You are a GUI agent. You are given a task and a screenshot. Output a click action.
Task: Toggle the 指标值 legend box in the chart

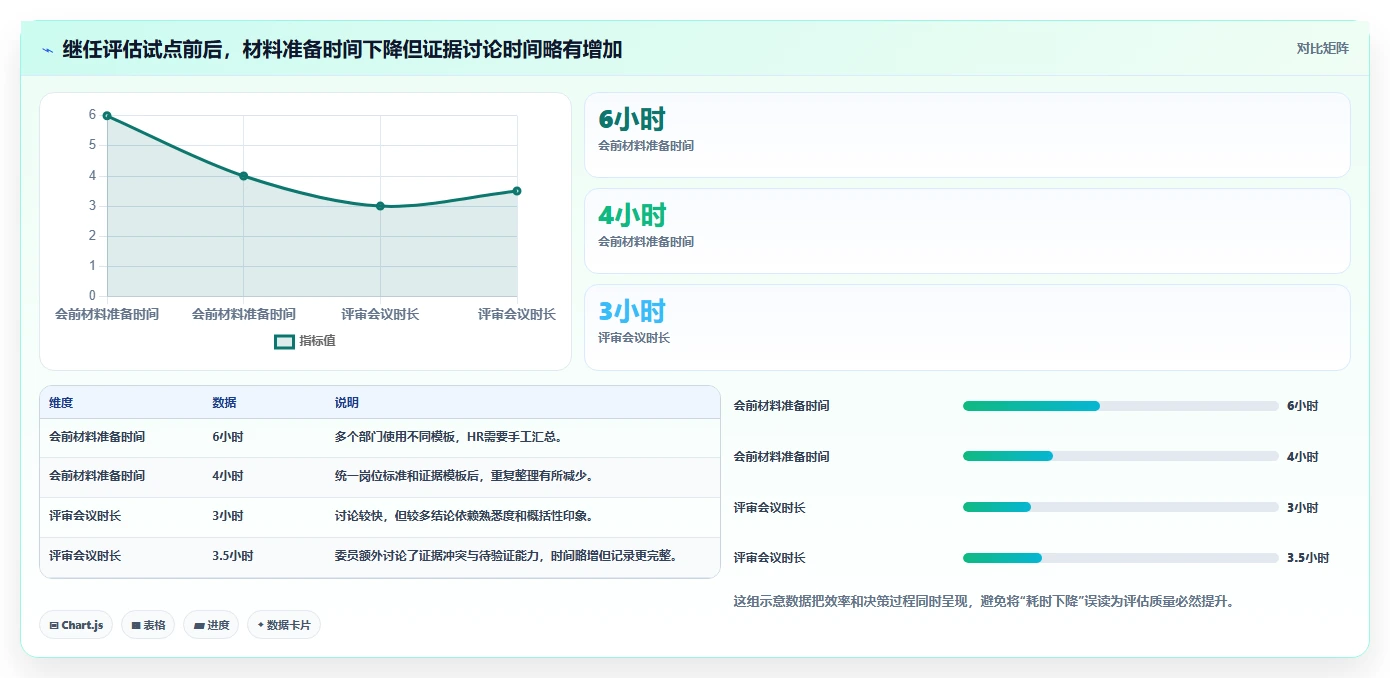tap(284, 341)
